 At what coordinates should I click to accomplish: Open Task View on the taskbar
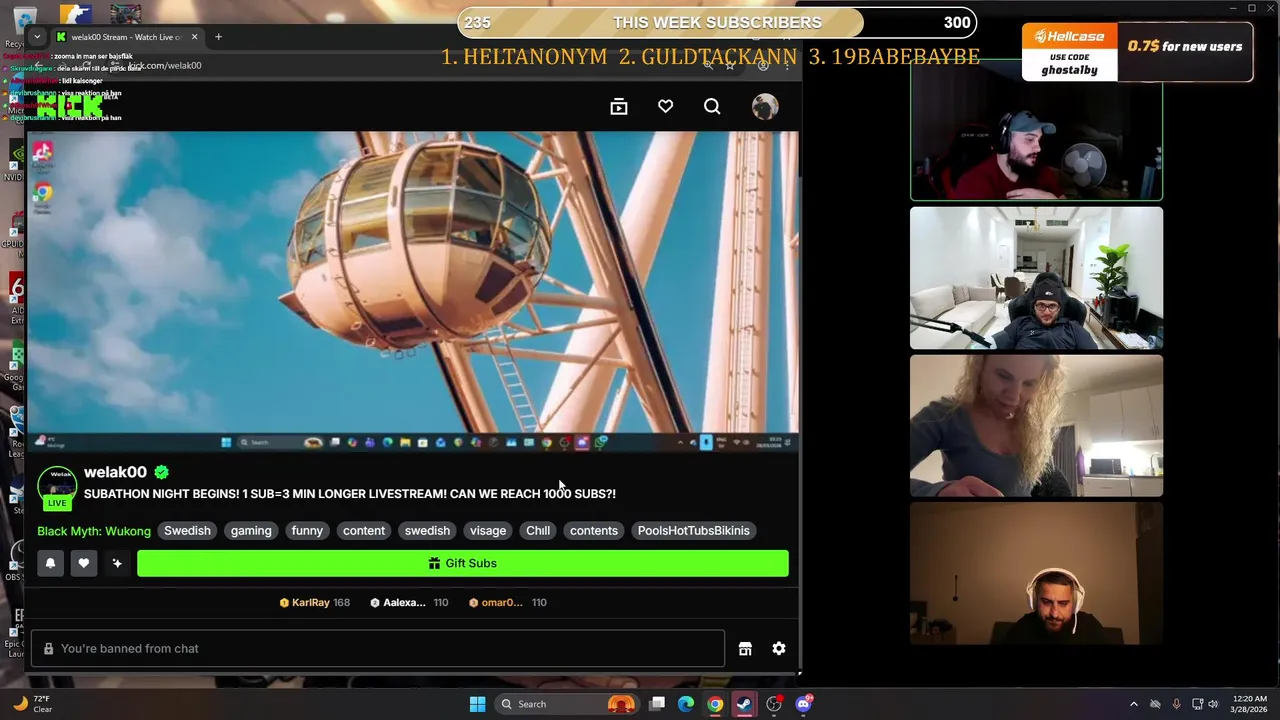click(657, 704)
